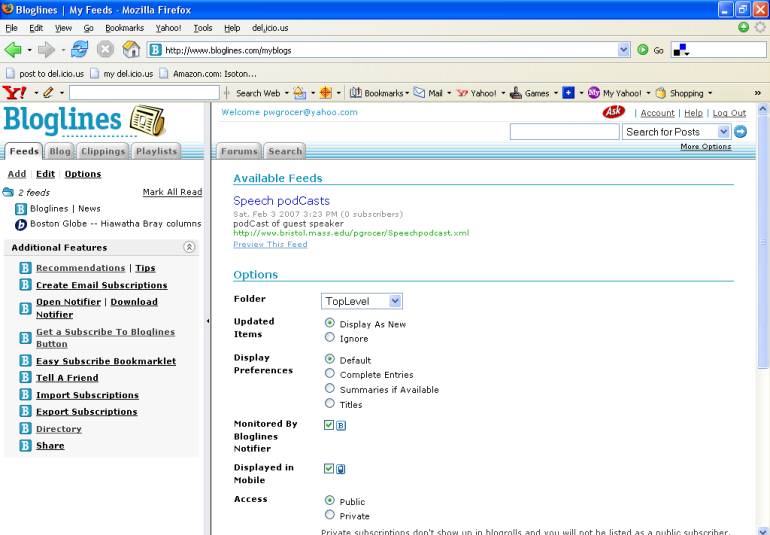
Task: Click the B icon beside Directory
Action: [26, 428]
